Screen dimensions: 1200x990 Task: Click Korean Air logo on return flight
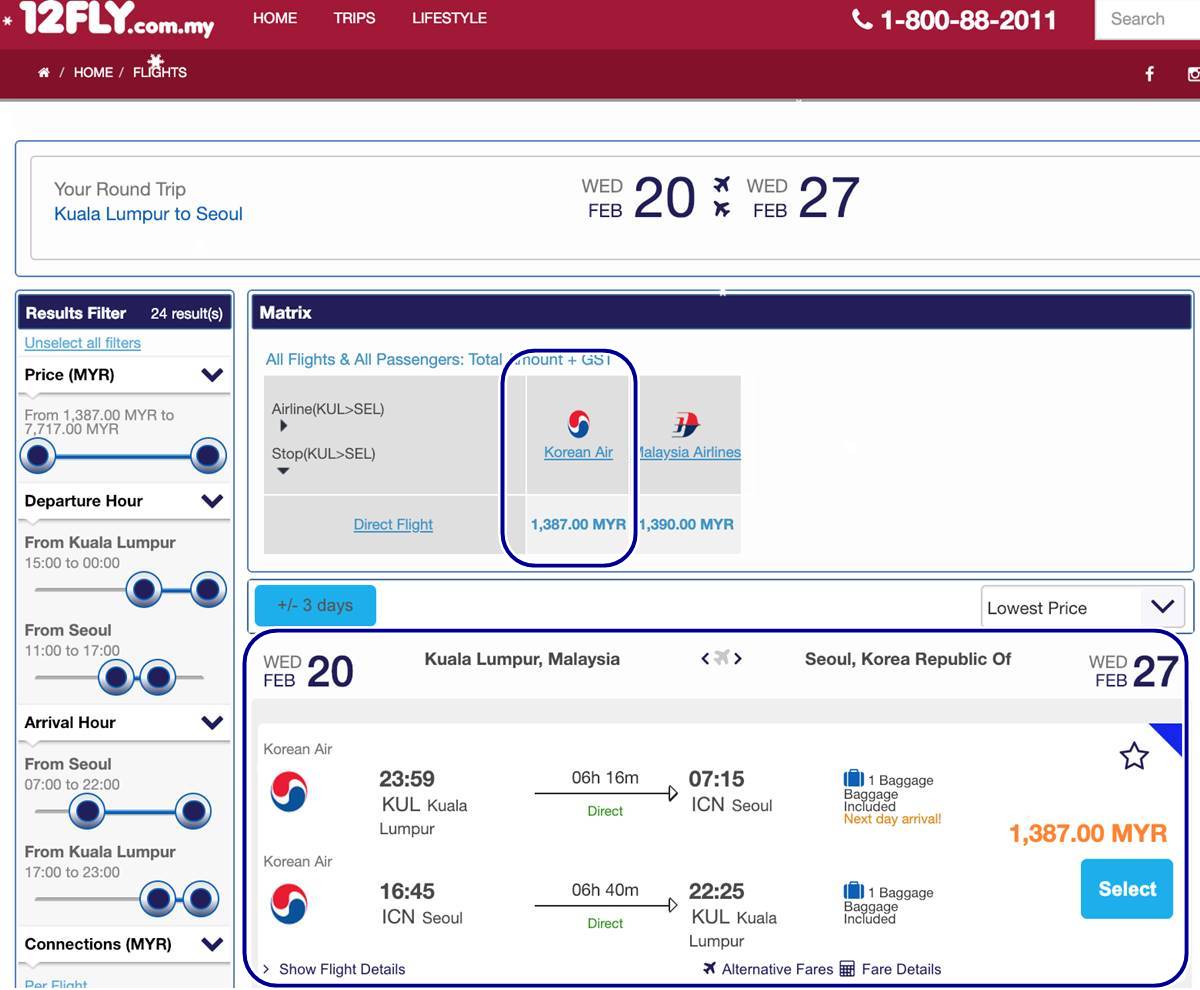(x=289, y=904)
